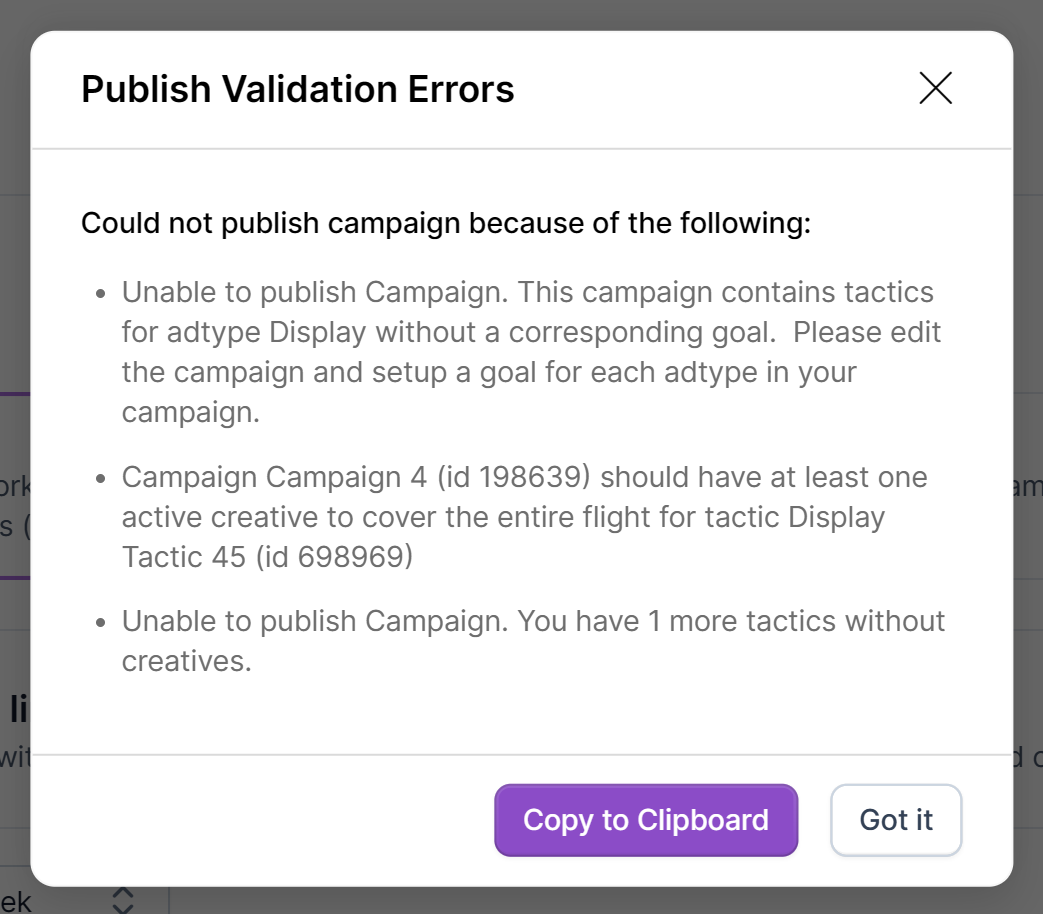This screenshot has height=914, width=1043.
Task: Click the Copy to Clipboard button
Action: (646, 820)
